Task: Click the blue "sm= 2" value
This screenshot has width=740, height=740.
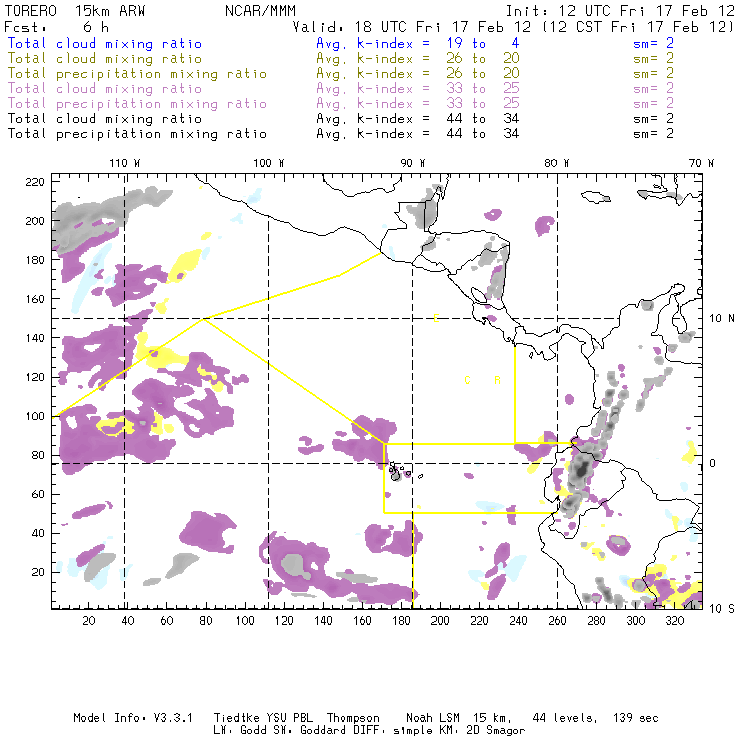Action: [x=653, y=43]
